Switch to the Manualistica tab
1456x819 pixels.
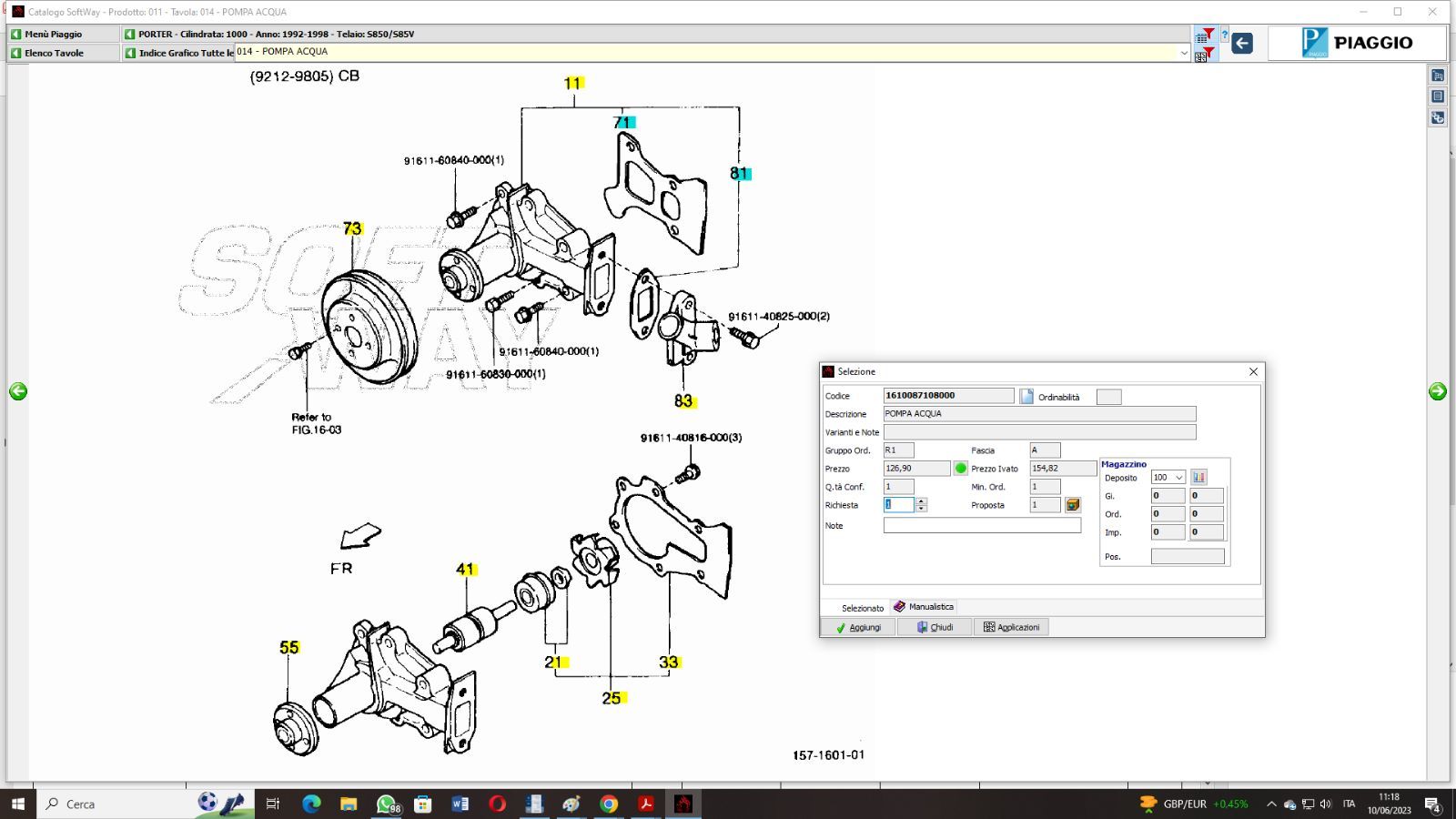click(x=924, y=607)
